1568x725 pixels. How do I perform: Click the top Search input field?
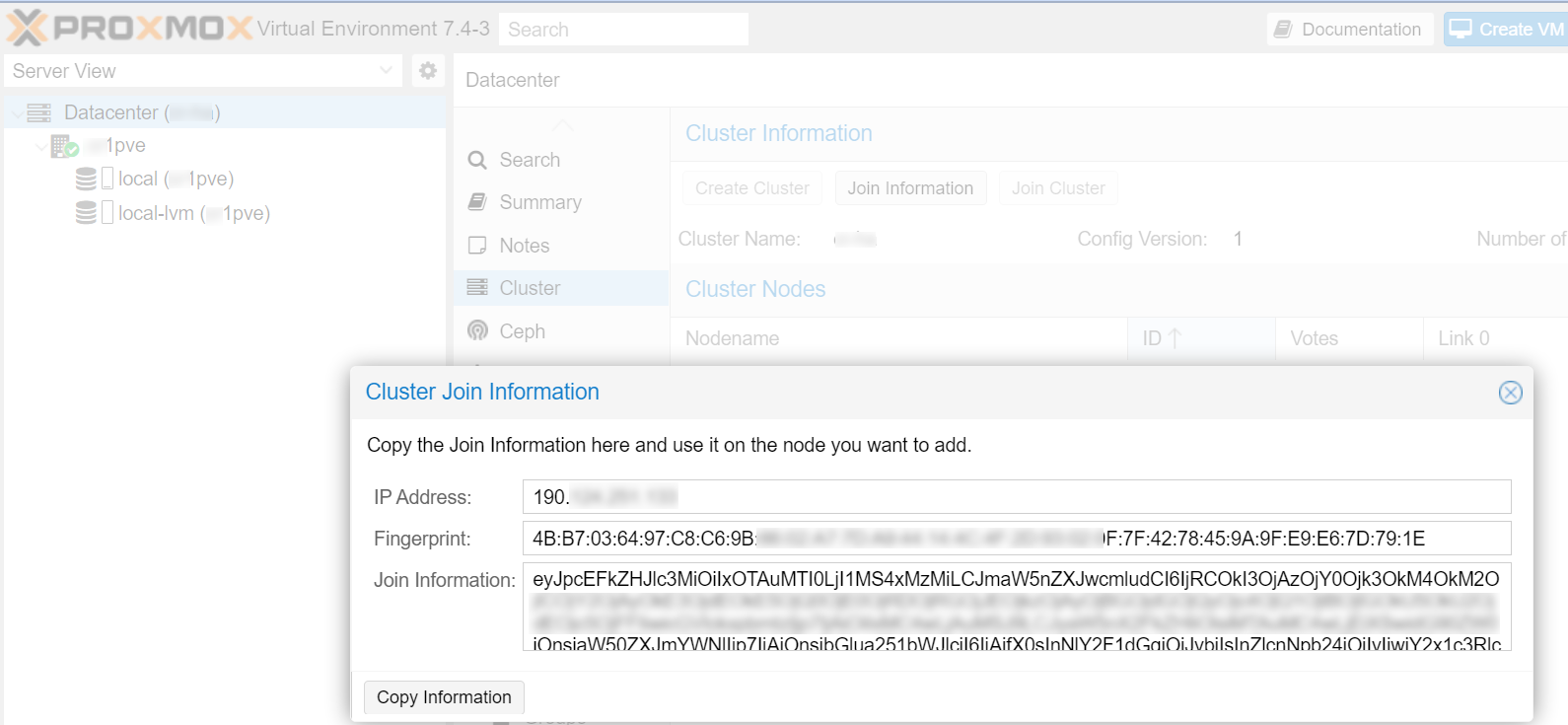pos(623,30)
